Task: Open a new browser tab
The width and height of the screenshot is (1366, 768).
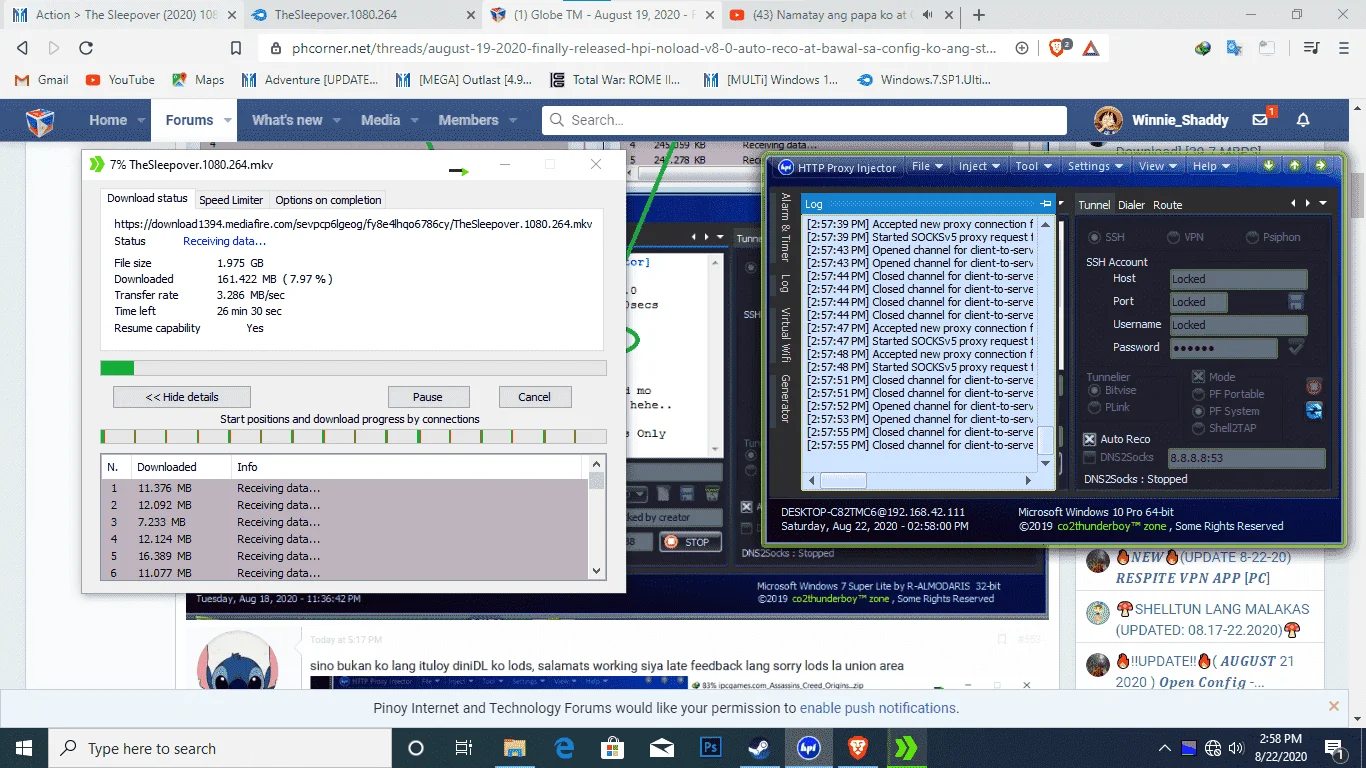Action: (x=979, y=15)
